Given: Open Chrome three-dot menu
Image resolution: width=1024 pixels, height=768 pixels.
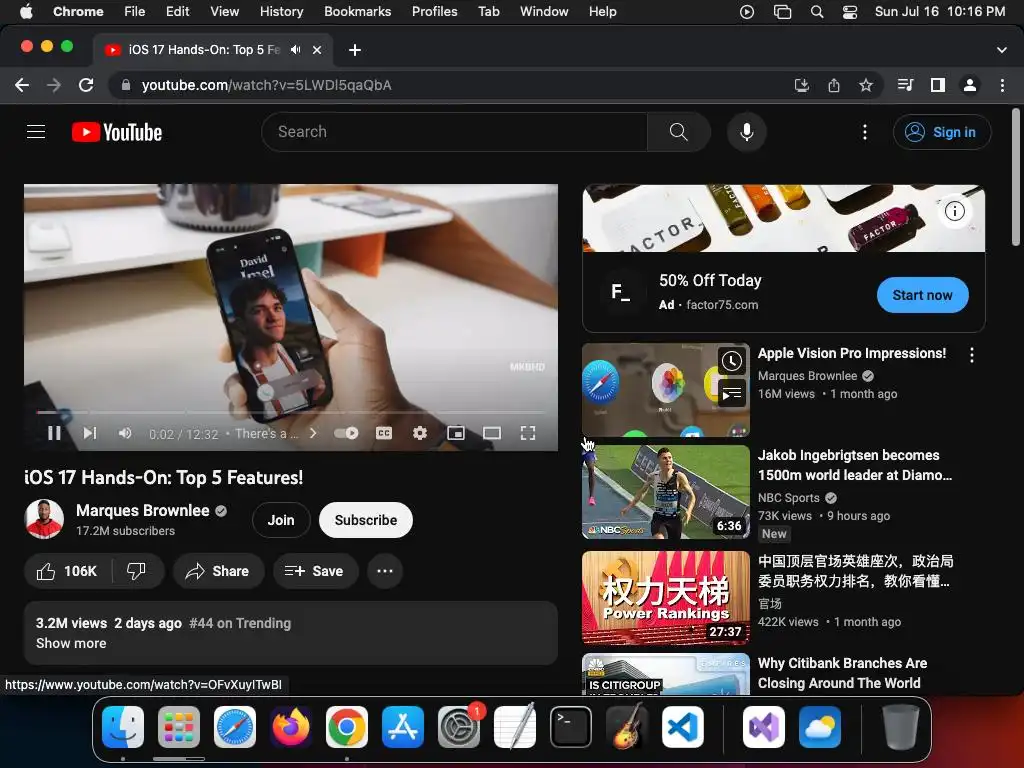Looking at the screenshot, I should (x=1002, y=85).
